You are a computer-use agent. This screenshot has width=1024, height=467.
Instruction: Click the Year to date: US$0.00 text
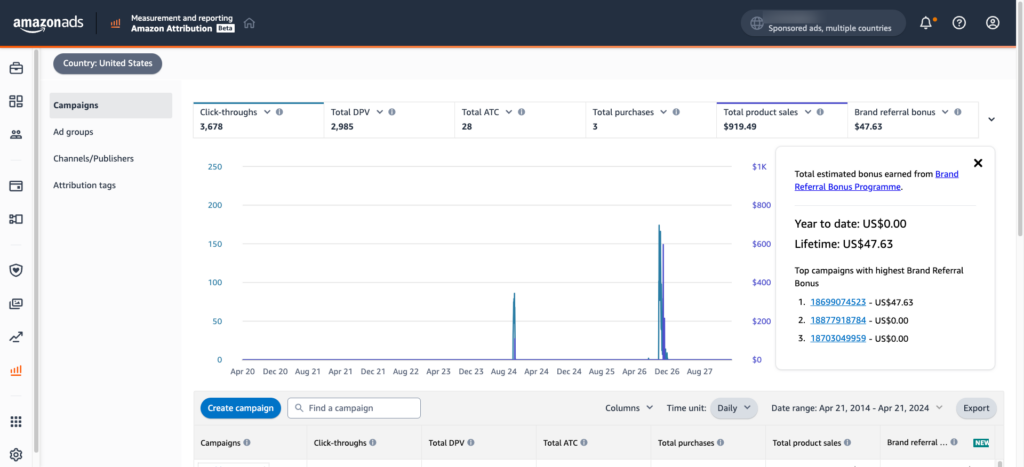[x=850, y=224]
